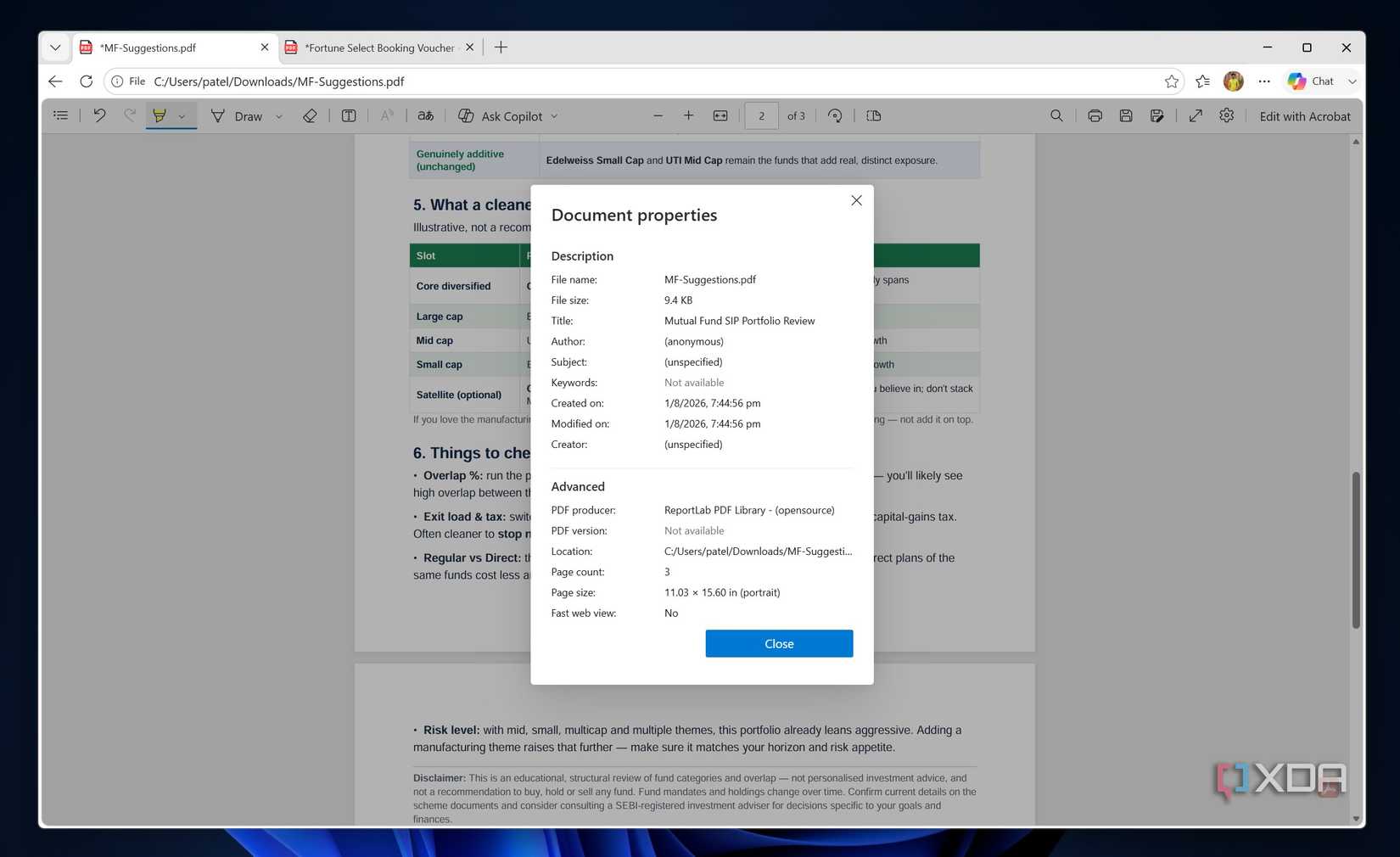Open the Translate tool
This screenshot has height=857, width=1400.
[x=426, y=115]
